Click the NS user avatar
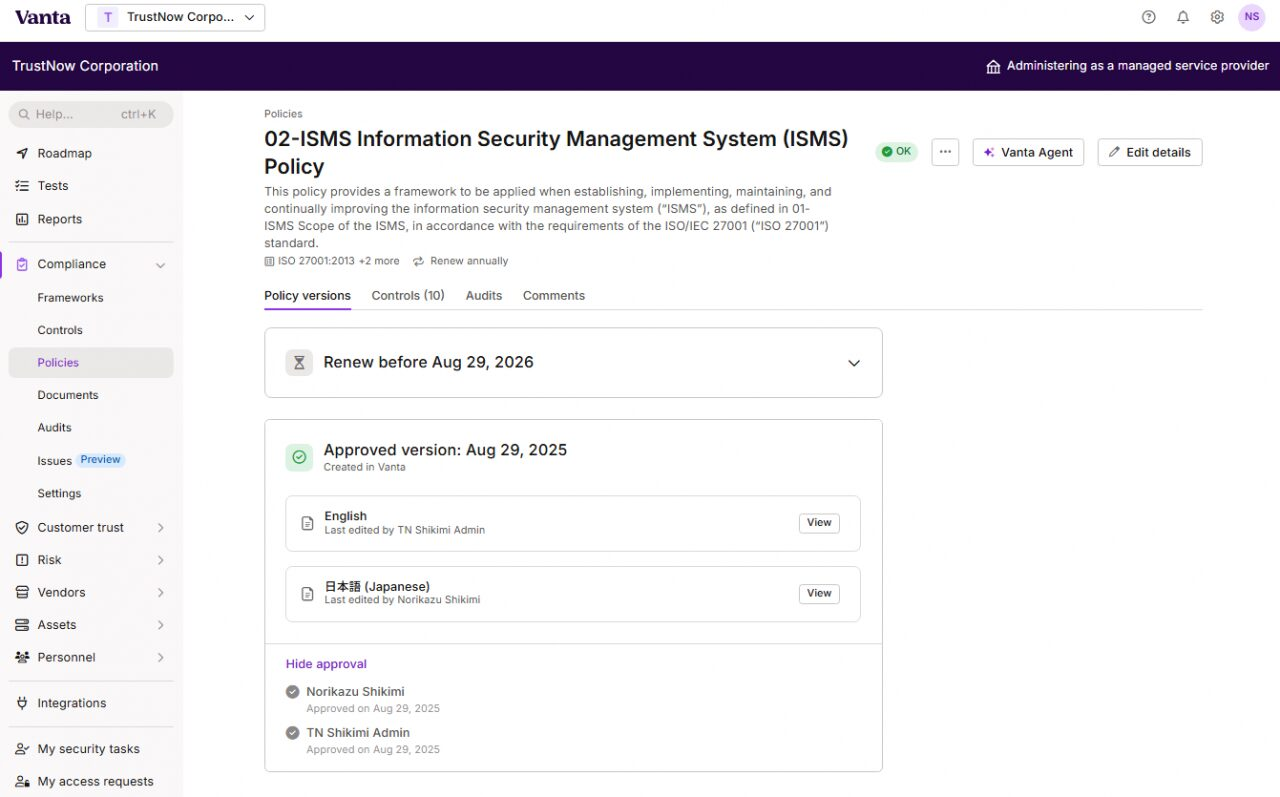 pyautogui.click(x=1252, y=17)
